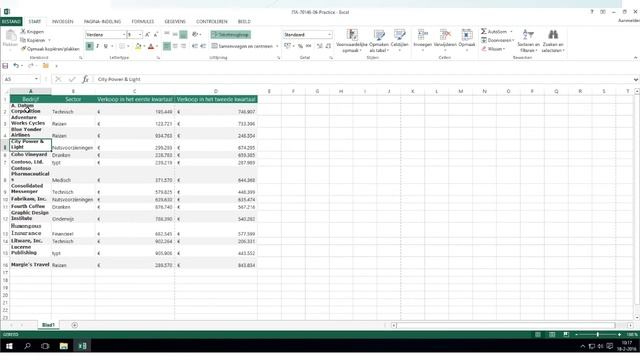Screen dimensions: 640x360
Task: Click the AutoSom sigma icon
Action: (484, 31)
